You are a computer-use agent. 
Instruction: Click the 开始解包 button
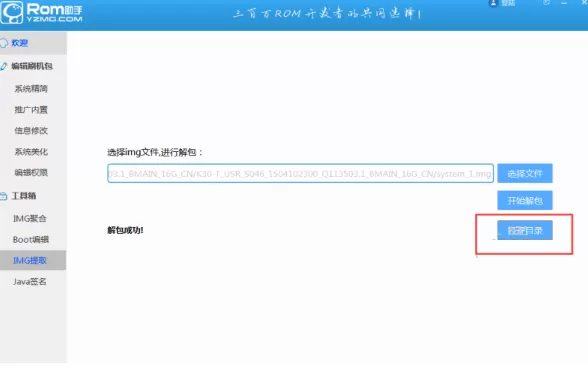[525, 201]
